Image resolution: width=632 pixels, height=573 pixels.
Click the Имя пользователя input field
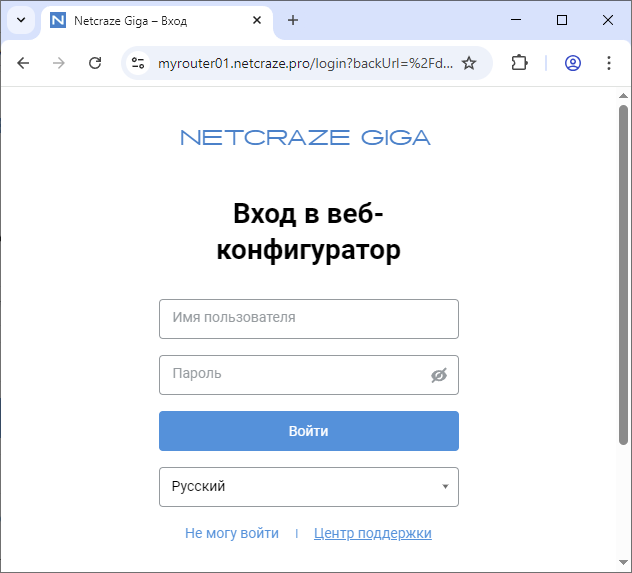(x=308, y=319)
